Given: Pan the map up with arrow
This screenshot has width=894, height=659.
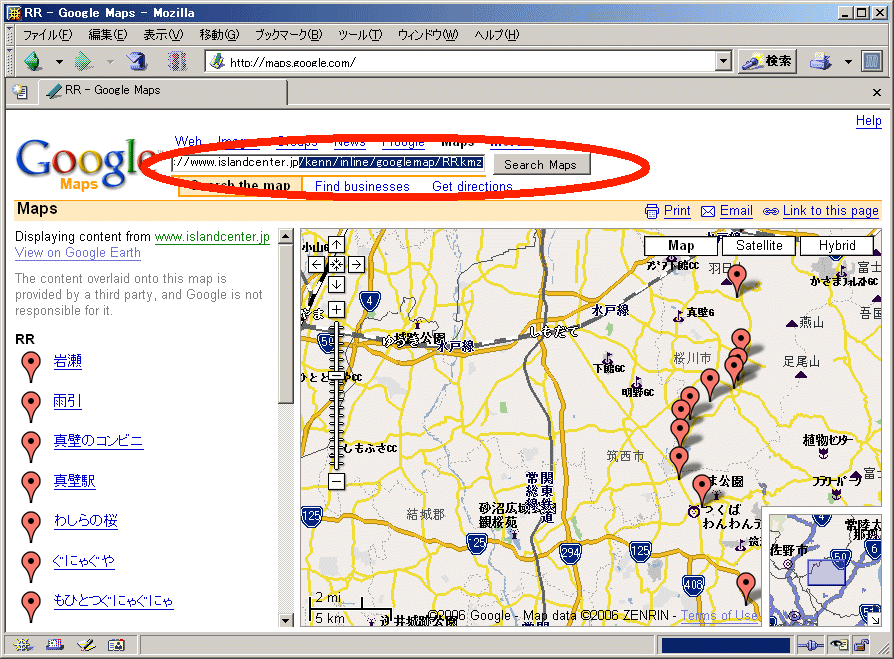Looking at the screenshot, I should [336, 245].
